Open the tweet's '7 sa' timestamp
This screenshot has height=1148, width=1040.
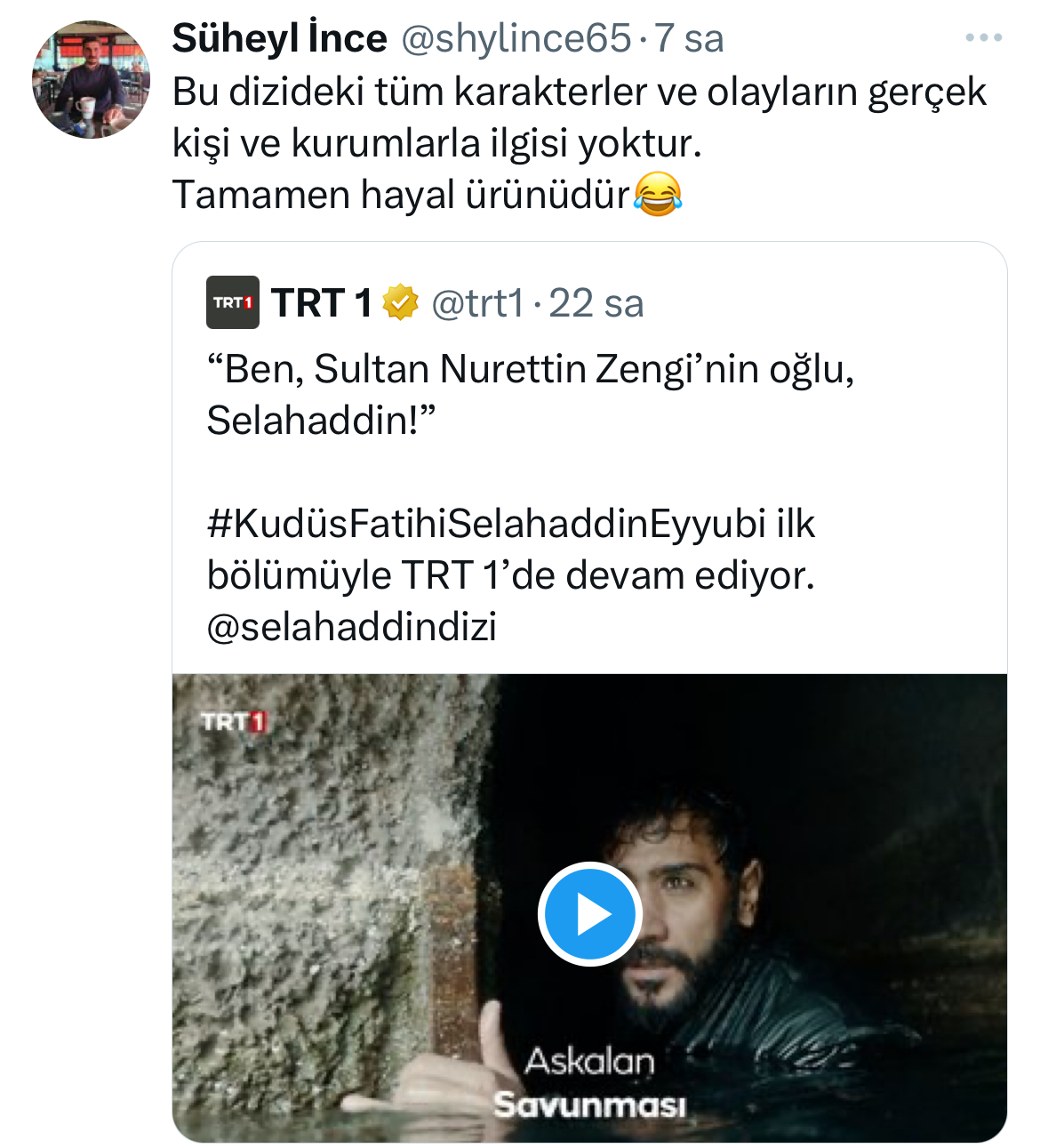point(689,38)
